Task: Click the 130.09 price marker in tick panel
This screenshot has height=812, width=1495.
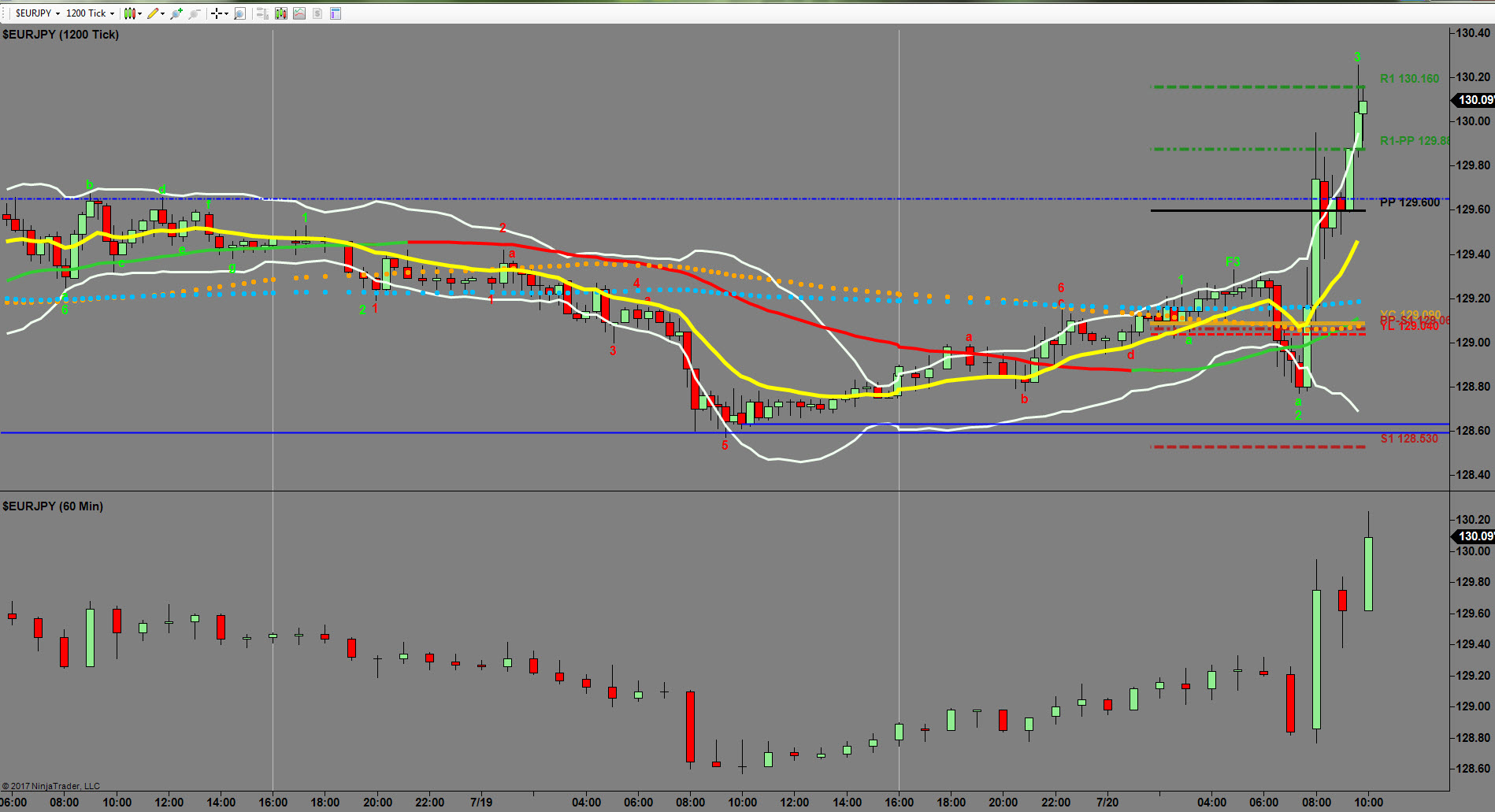Action: coord(1474,100)
